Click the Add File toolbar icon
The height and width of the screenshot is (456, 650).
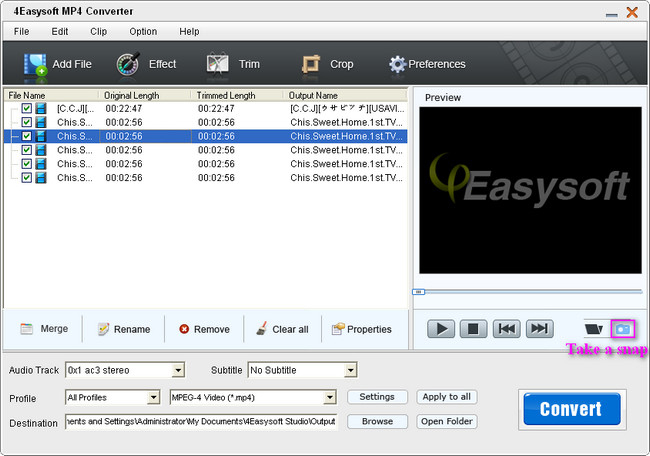pyautogui.click(x=35, y=65)
